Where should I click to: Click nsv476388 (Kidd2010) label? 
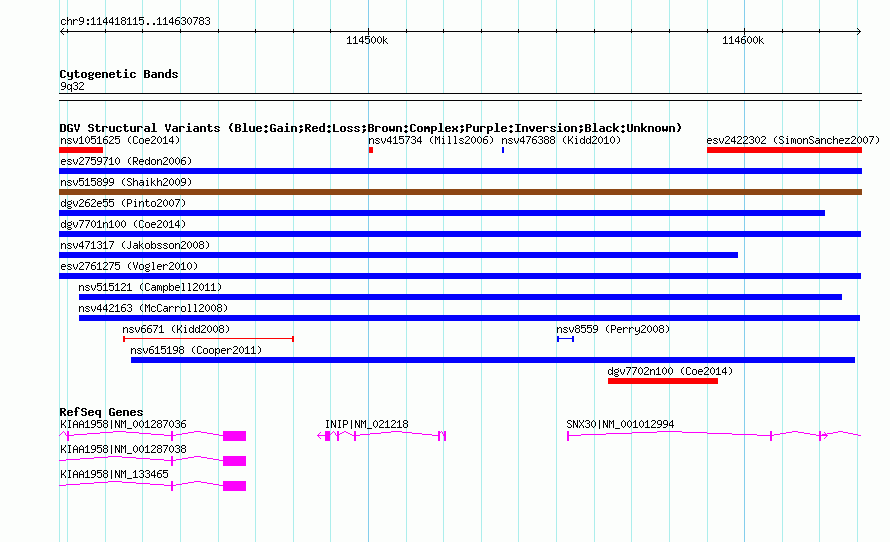pos(561,140)
